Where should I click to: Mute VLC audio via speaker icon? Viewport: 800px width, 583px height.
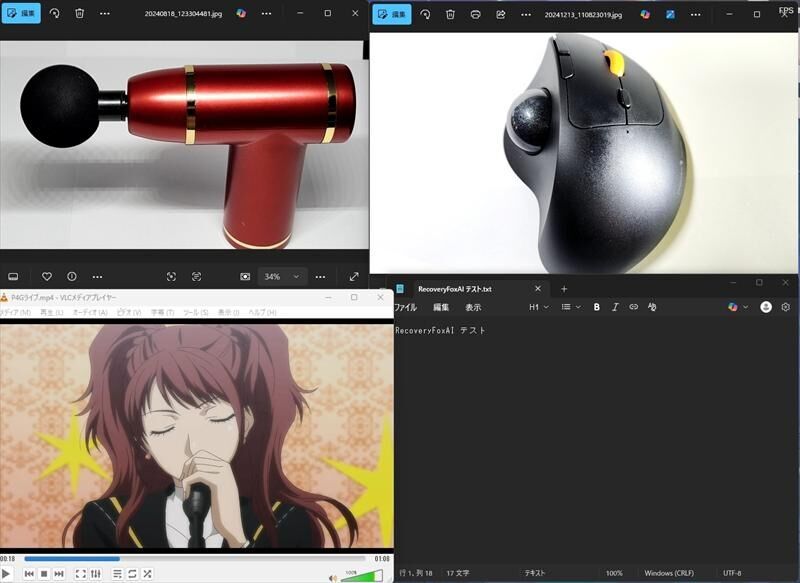pos(333,578)
